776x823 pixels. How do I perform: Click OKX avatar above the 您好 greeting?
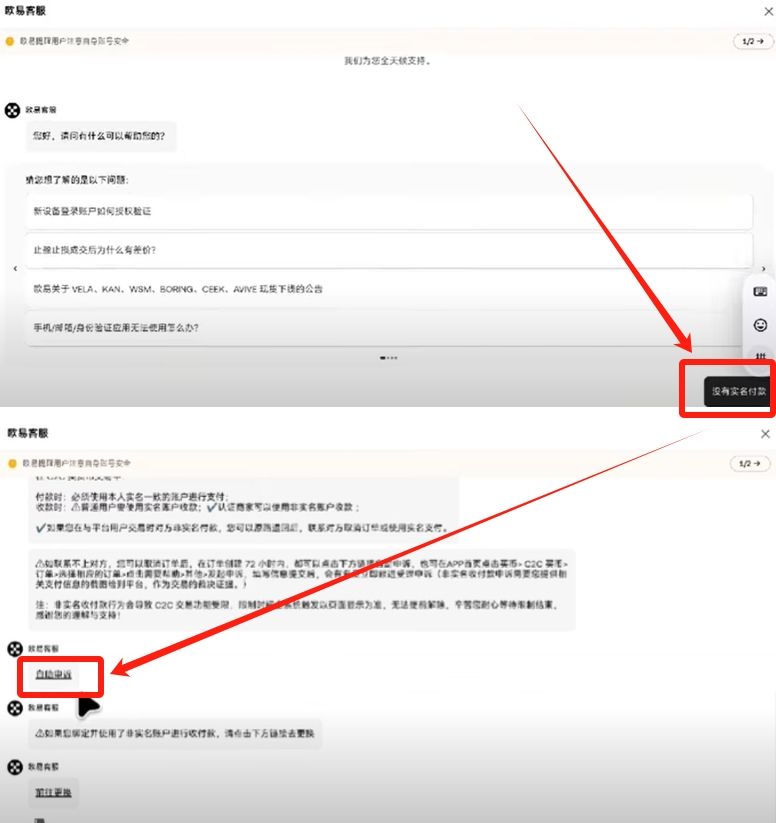pos(12,109)
